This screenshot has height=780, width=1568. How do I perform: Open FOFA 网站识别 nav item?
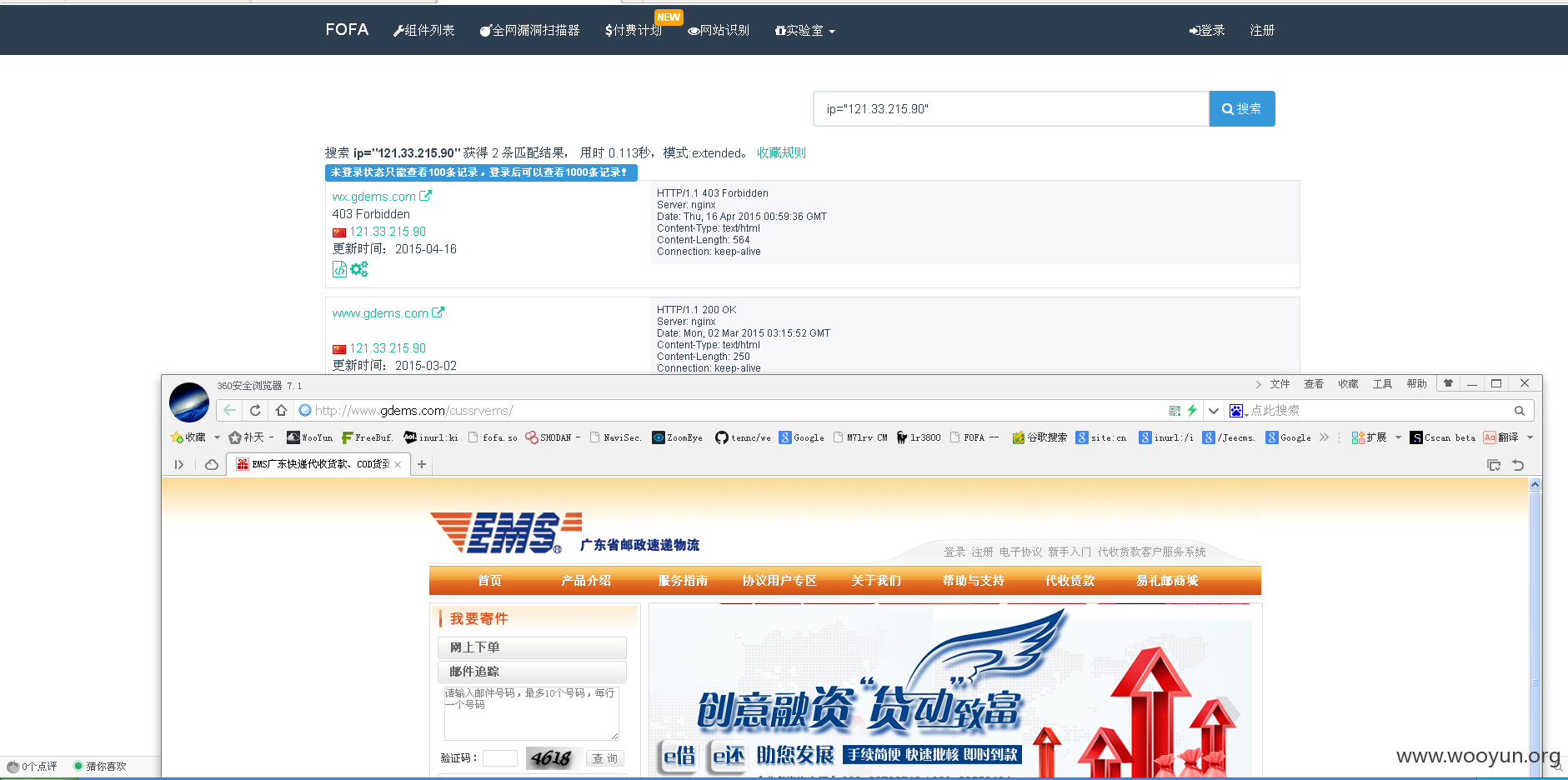[x=719, y=30]
